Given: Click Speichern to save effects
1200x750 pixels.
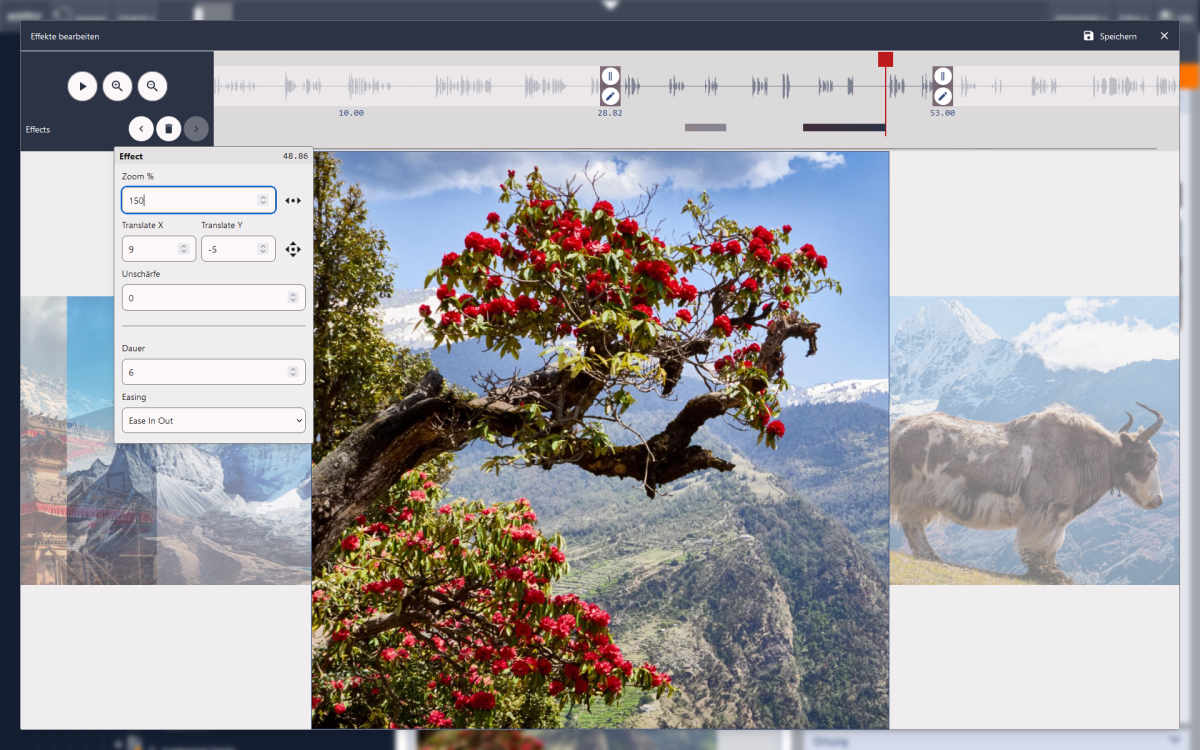Looking at the screenshot, I should click(1109, 36).
